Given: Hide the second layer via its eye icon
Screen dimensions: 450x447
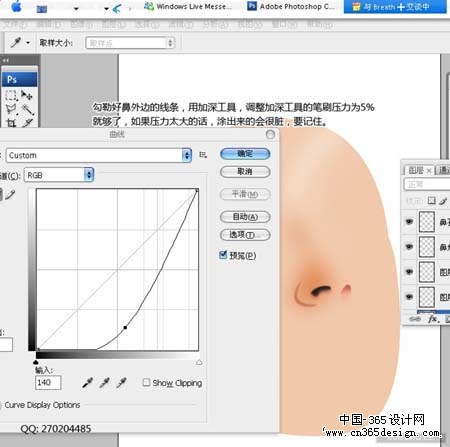Looking at the screenshot, I should (x=409, y=246).
